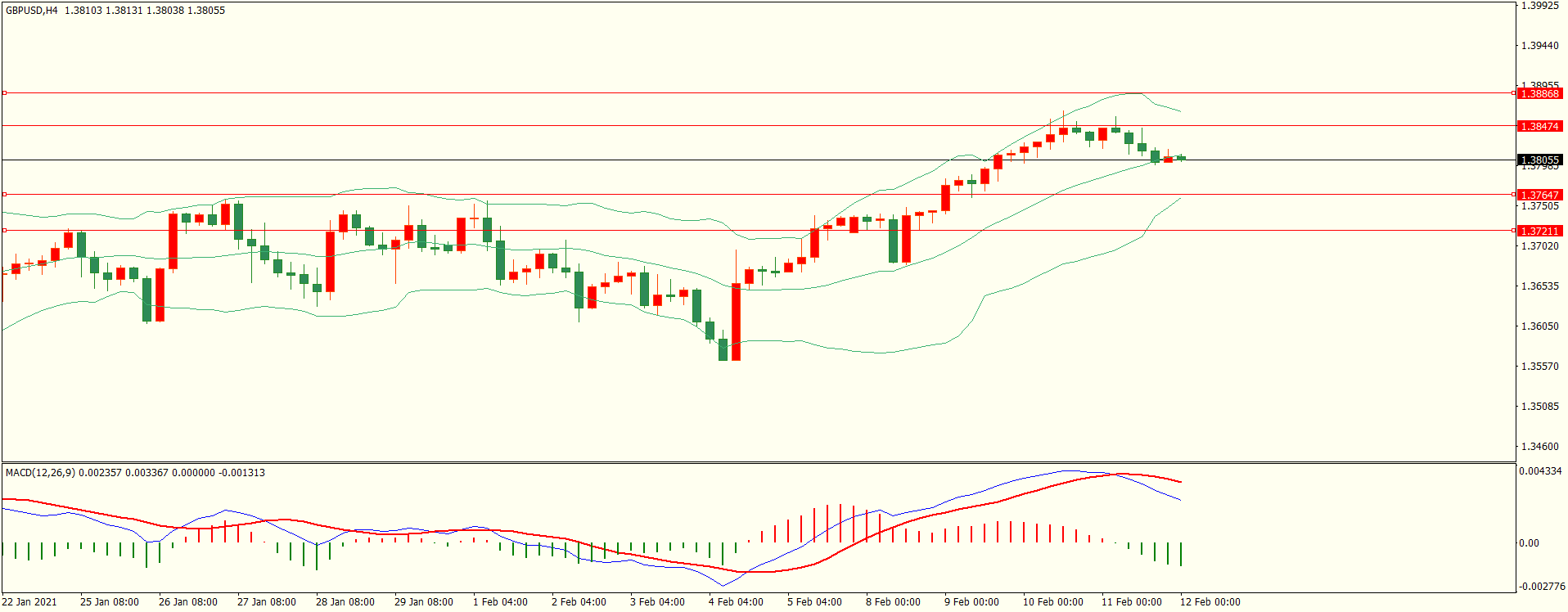Click the 27 Jan 08:00 time label
The width and height of the screenshot is (1568, 612).
tap(267, 602)
